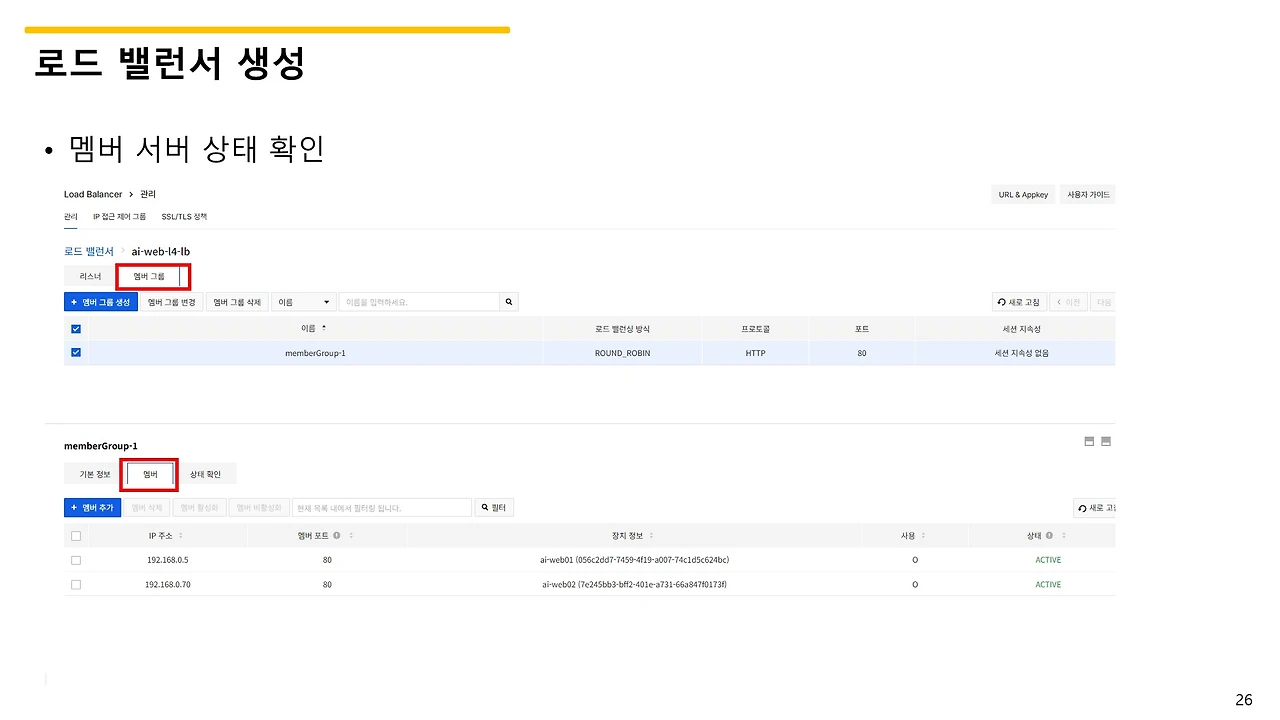Click the sort arrow on 이름 column header
The image size is (1280, 720).
323,328
